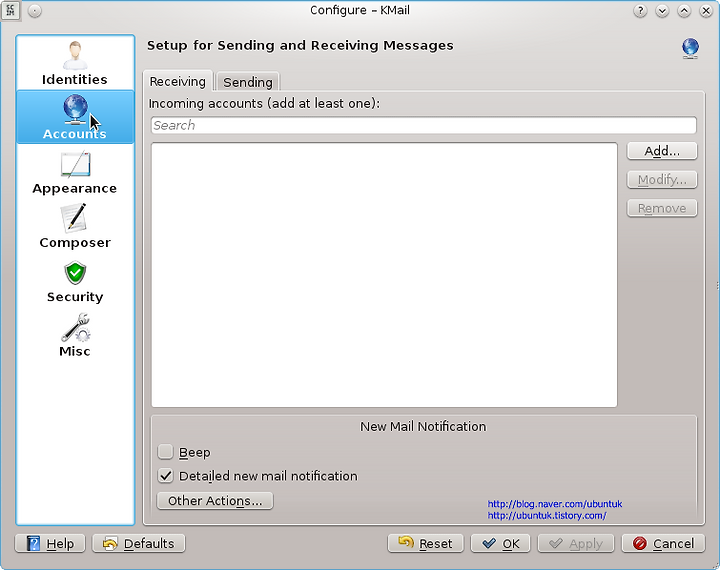
Task: Click the title bar pin-on-desktops button
Action: [34, 11]
